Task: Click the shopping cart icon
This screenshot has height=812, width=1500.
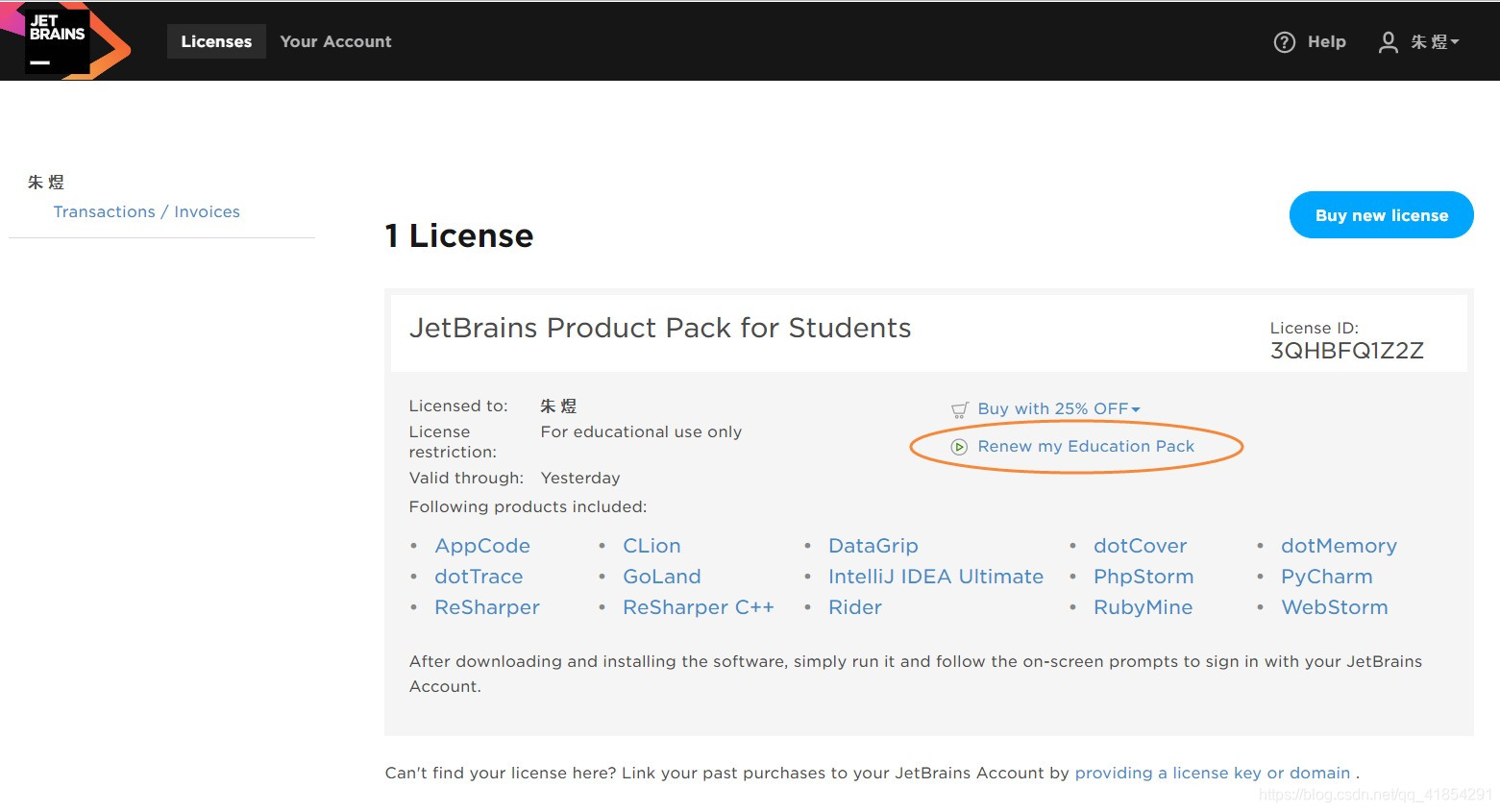Action: (959, 410)
